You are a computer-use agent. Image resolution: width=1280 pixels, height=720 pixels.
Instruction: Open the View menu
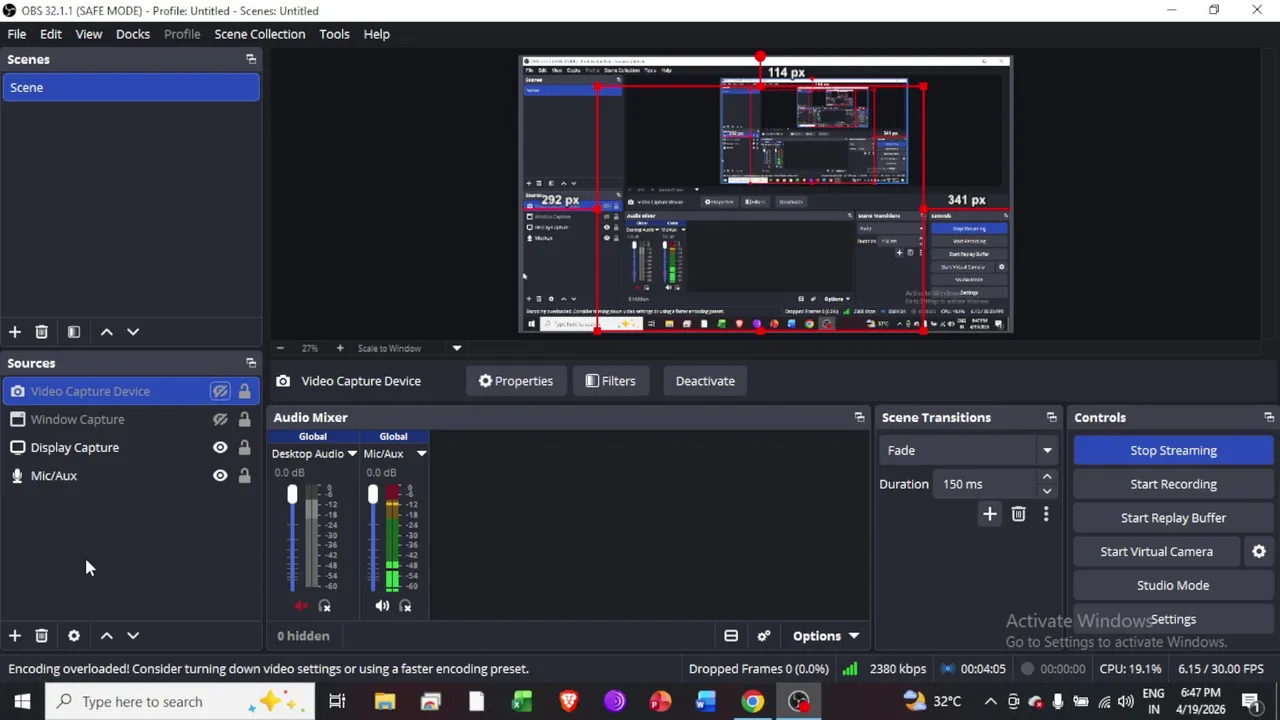point(89,34)
